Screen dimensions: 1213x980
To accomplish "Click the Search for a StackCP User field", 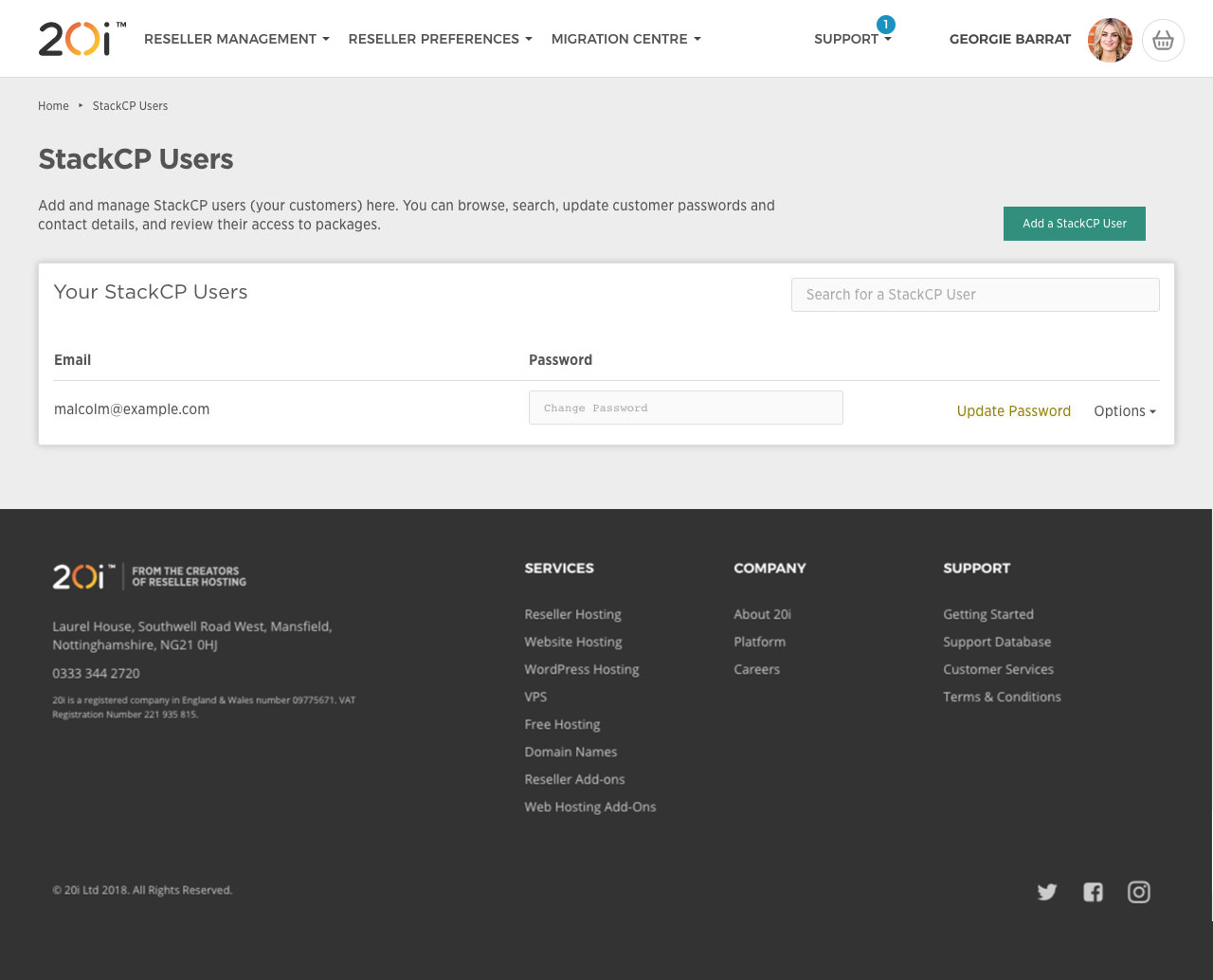I will [x=975, y=295].
